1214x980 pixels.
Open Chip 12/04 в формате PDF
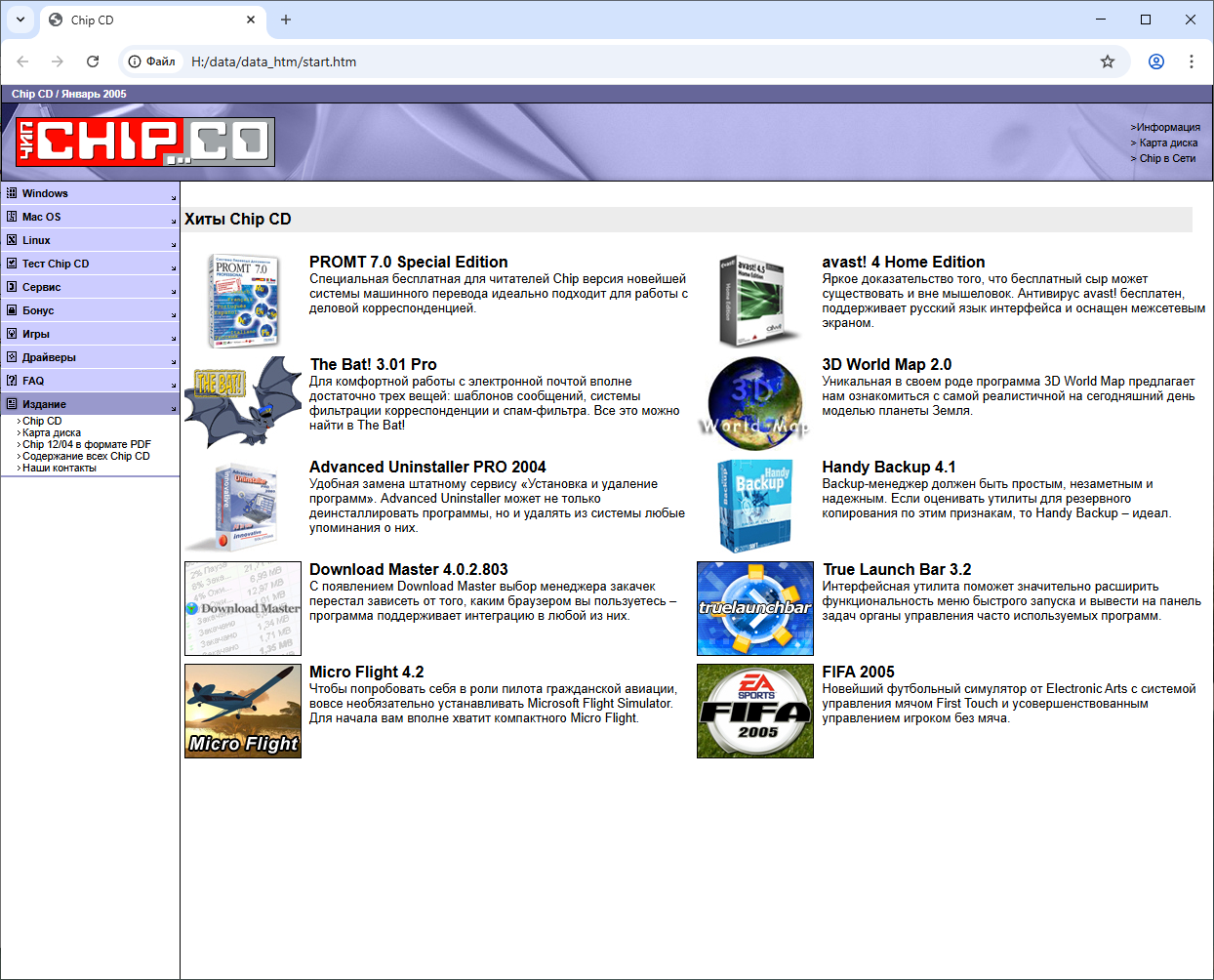pyautogui.click(x=87, y=445)
